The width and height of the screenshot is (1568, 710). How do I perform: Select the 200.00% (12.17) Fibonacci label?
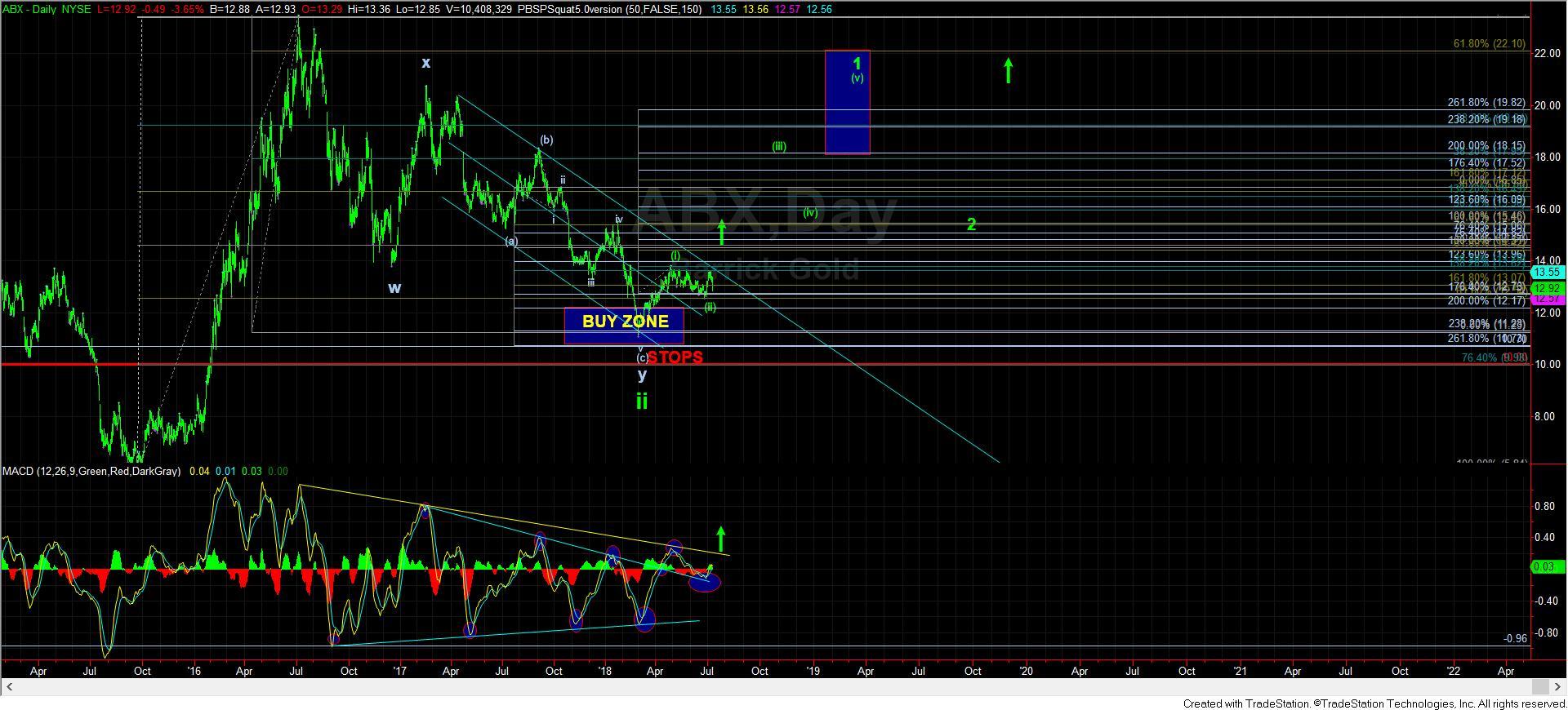tap(1486, 301)
